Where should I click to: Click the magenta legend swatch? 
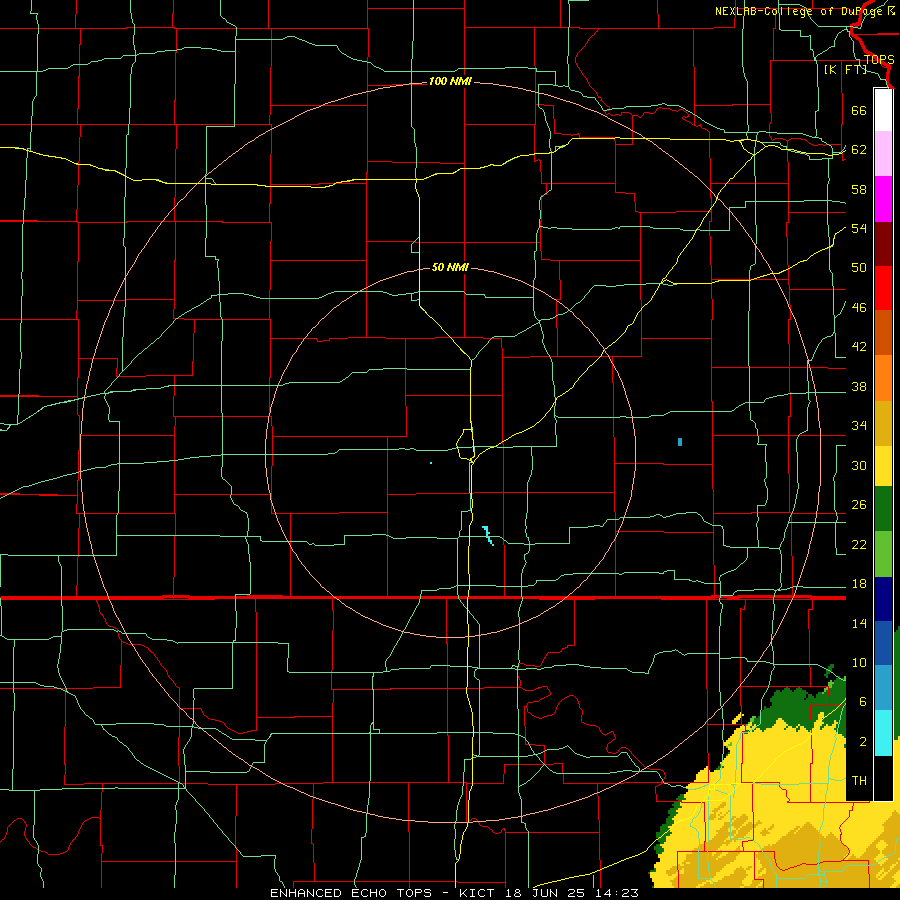pos(883,199)
